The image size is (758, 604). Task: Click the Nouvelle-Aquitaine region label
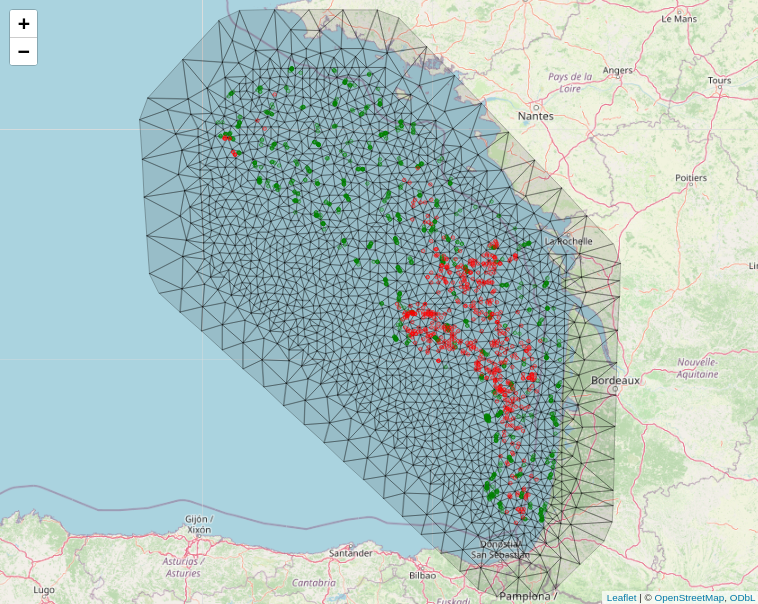tap(697, 368)
